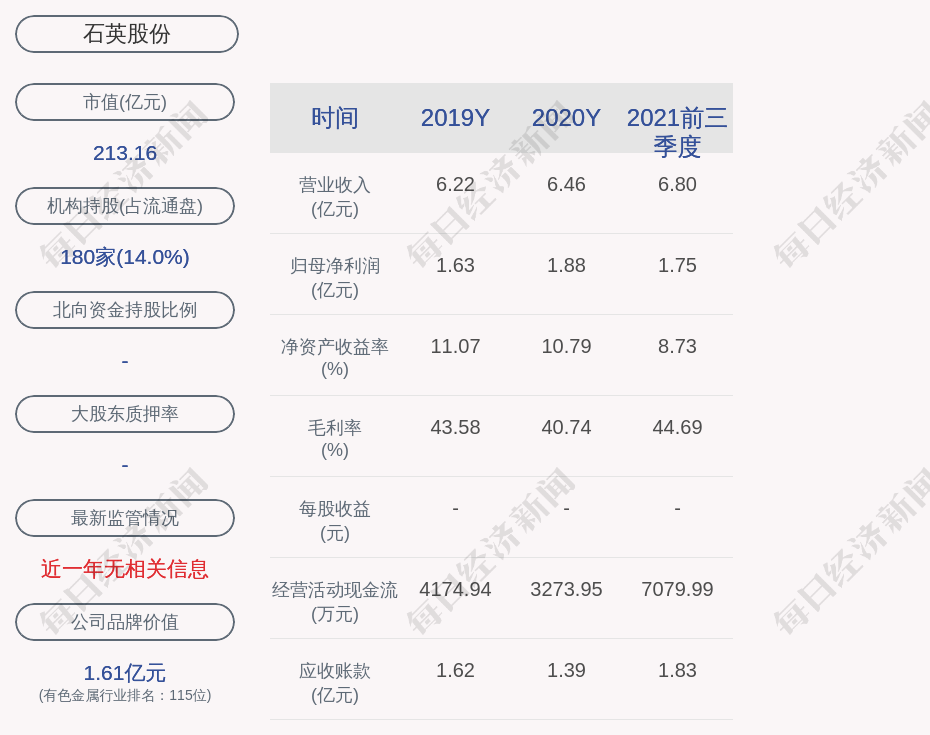Click gross margin value 44.69
Screen dimensions: 930x735
tap(677, 427)
